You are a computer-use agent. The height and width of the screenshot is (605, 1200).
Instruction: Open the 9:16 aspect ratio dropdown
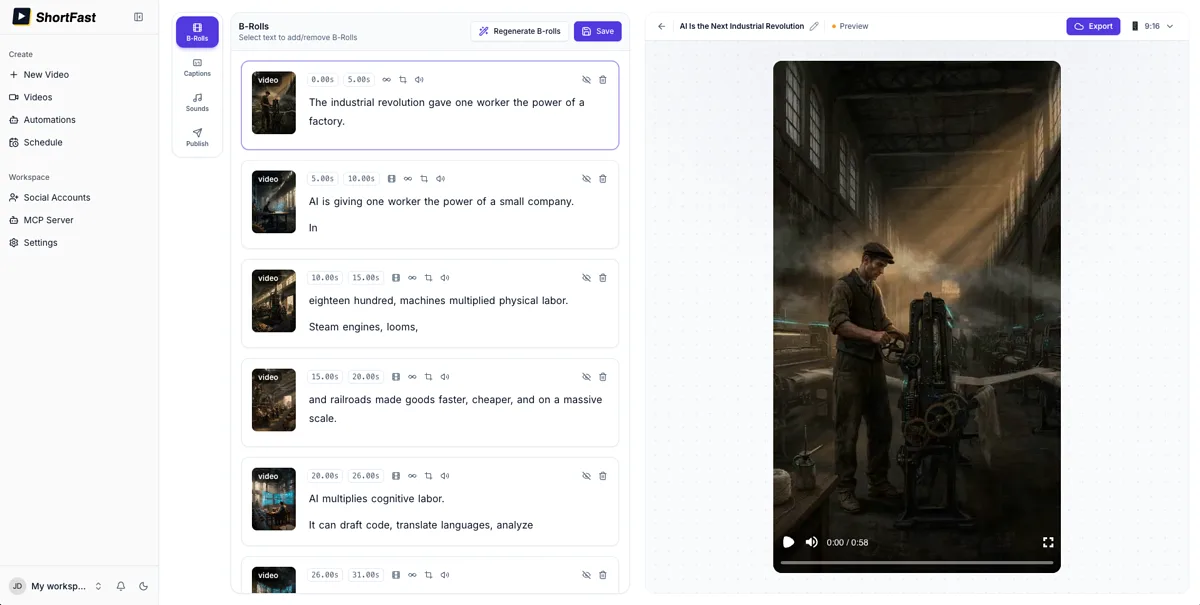tap(1152, 26)
